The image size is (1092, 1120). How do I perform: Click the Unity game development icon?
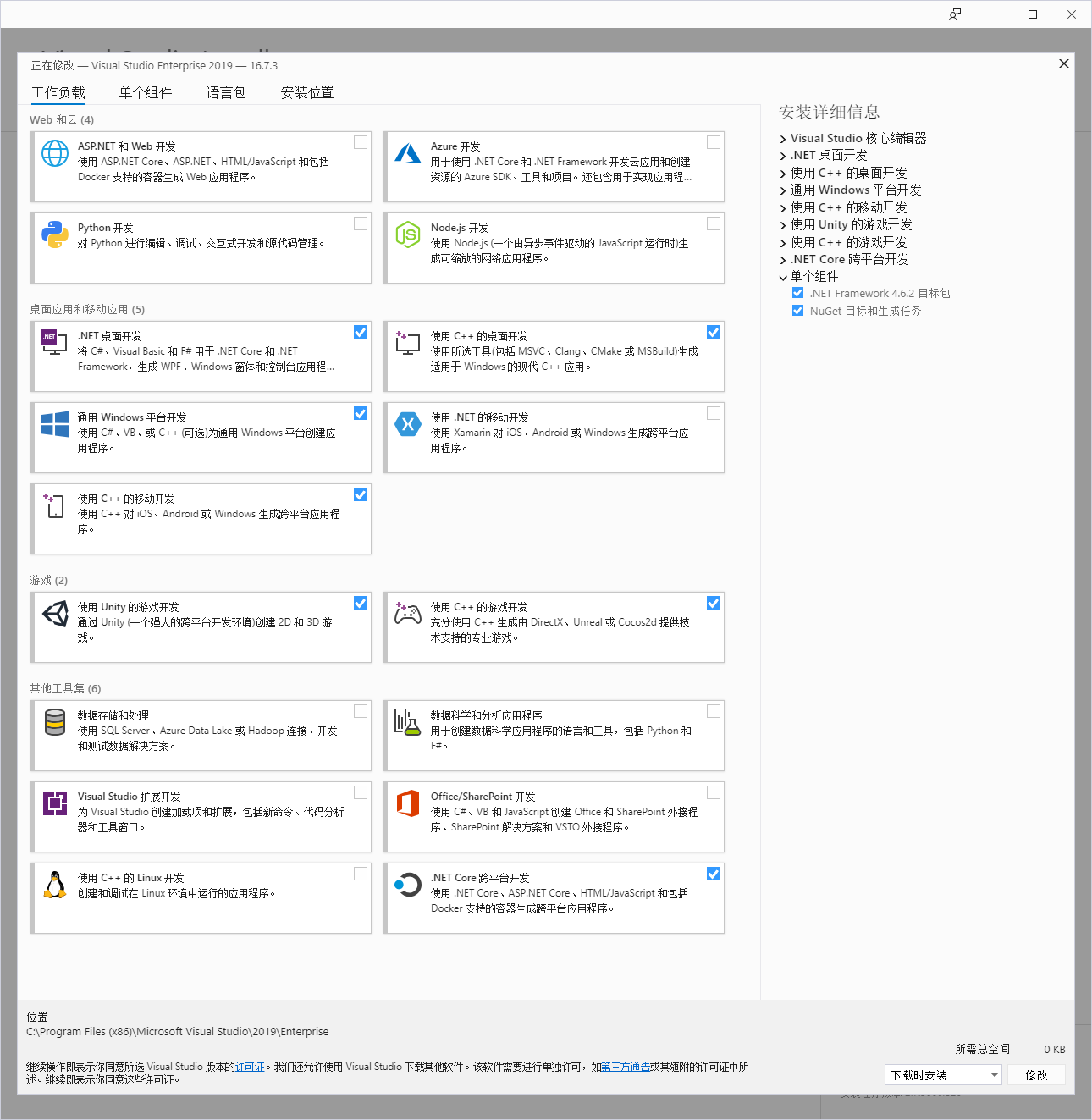(55, 614)
